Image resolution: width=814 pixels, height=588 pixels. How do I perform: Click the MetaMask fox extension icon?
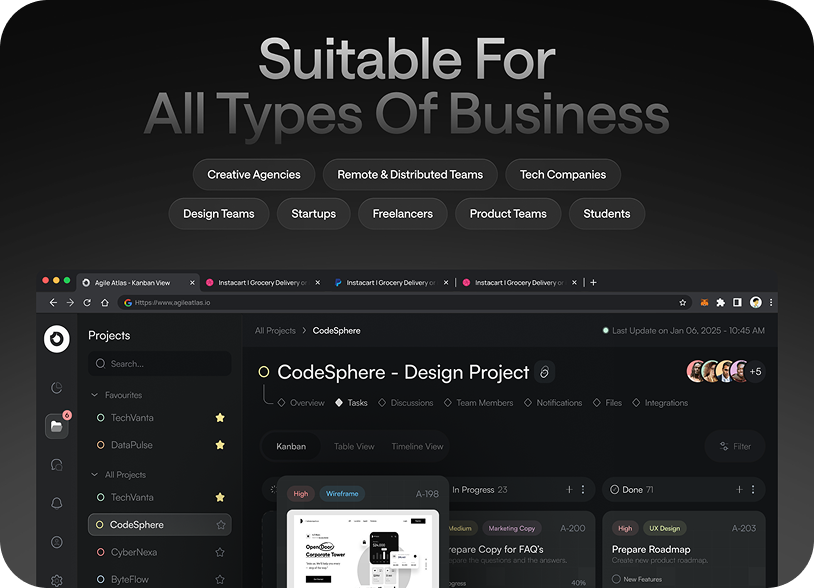[x=704, y=303]
